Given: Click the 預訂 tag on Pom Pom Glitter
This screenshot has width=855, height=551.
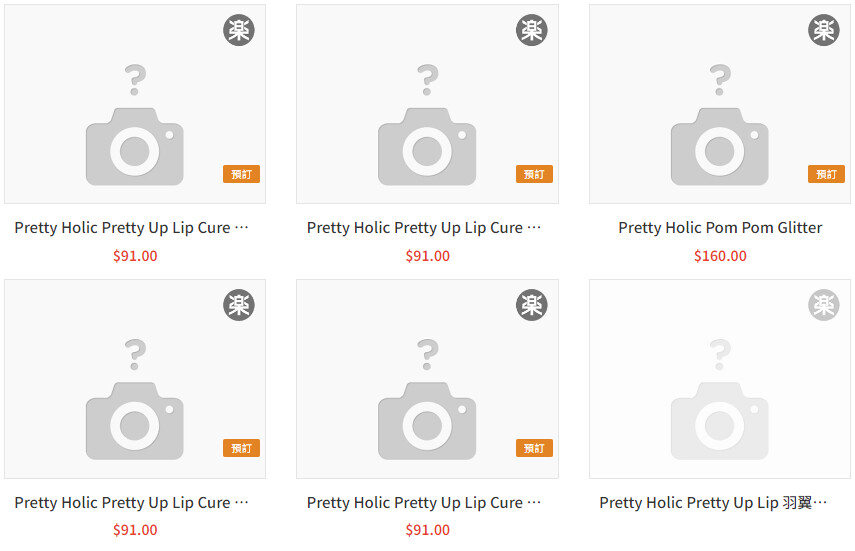Looking at the screenshot, I should tap(826, 174).
